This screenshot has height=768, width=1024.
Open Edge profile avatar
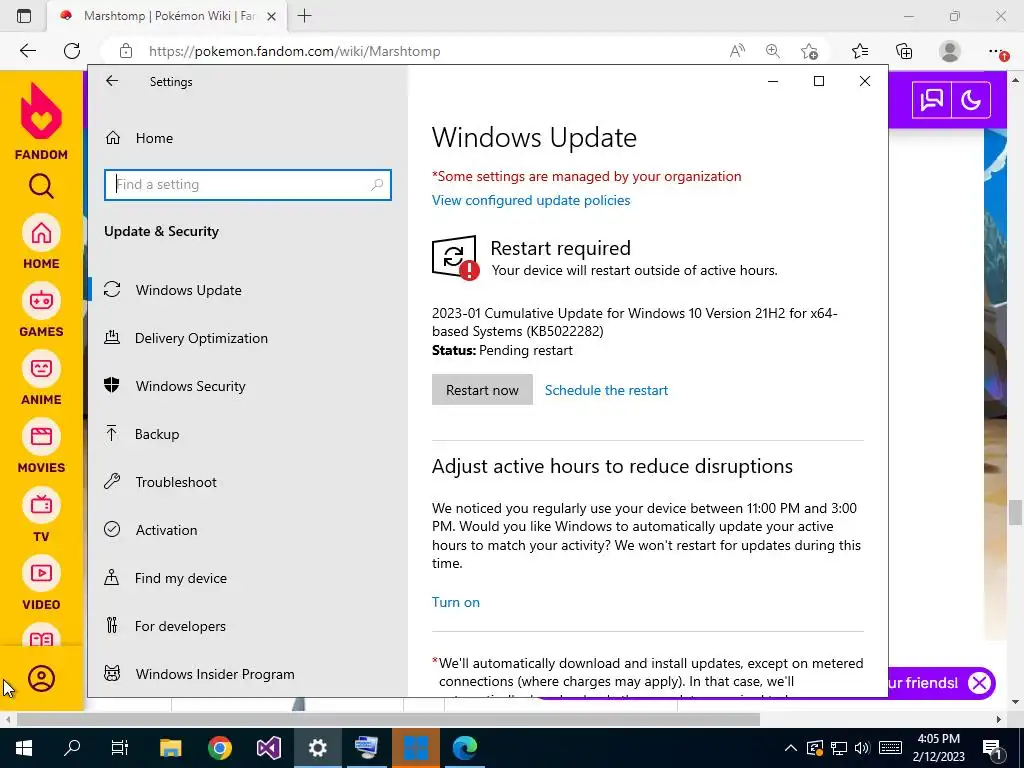click(950, 51)
